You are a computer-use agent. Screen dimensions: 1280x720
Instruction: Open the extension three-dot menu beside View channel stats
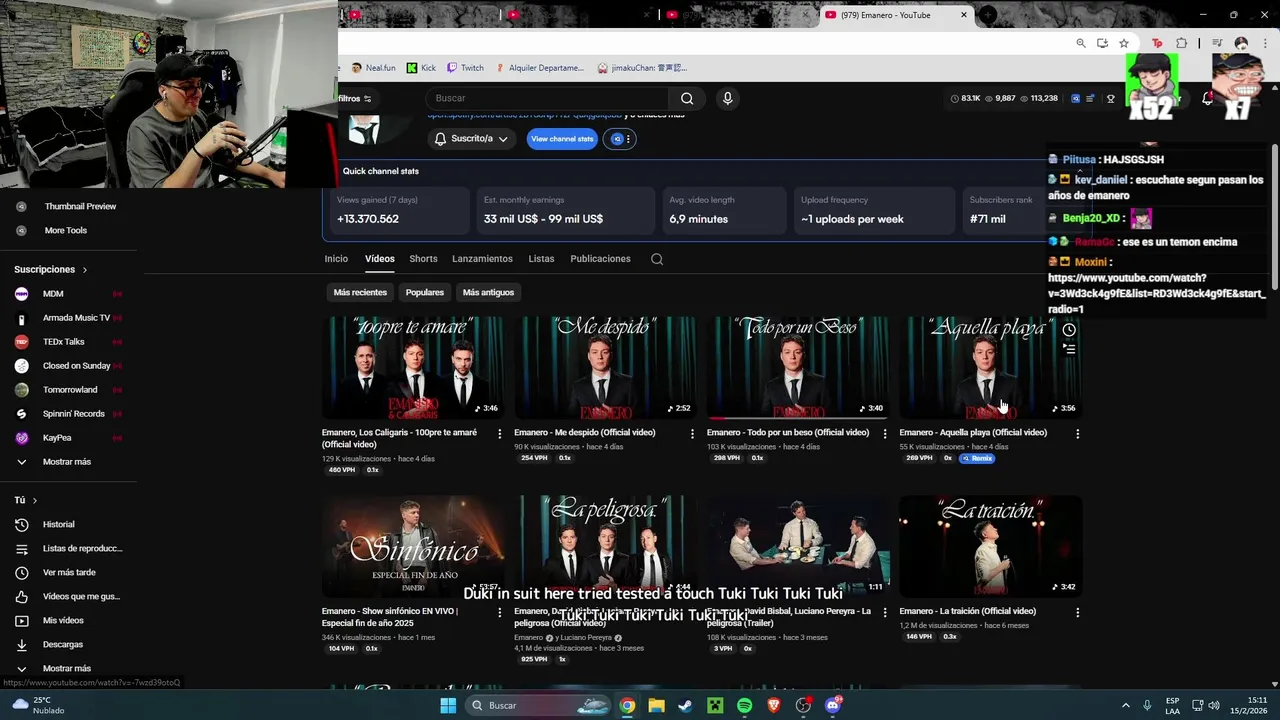pyautogui.click(x=628, y=139)
